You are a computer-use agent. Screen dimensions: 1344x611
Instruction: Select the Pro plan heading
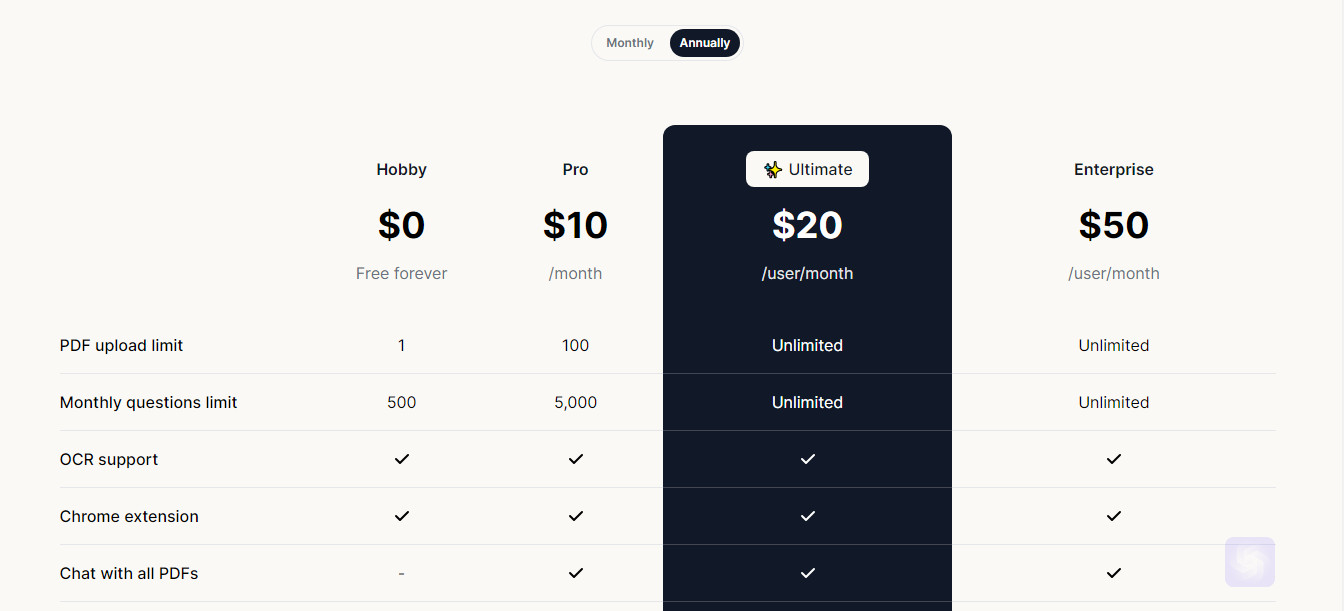[576, 170]
